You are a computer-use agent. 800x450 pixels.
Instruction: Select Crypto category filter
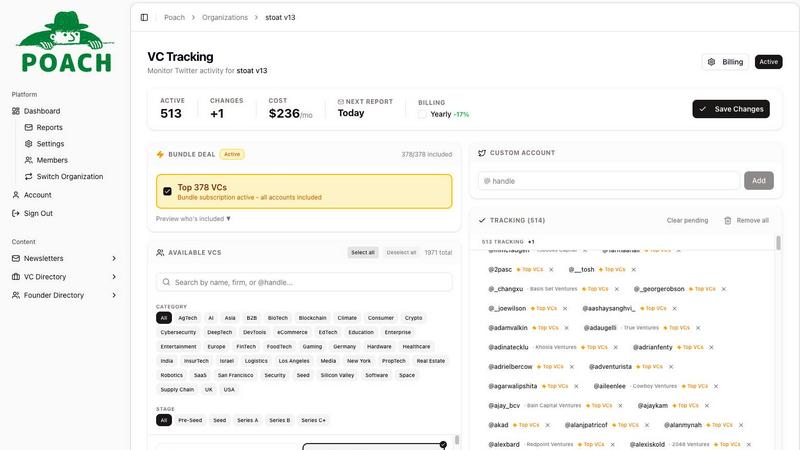pyautogui.click(x=413, y=318)
